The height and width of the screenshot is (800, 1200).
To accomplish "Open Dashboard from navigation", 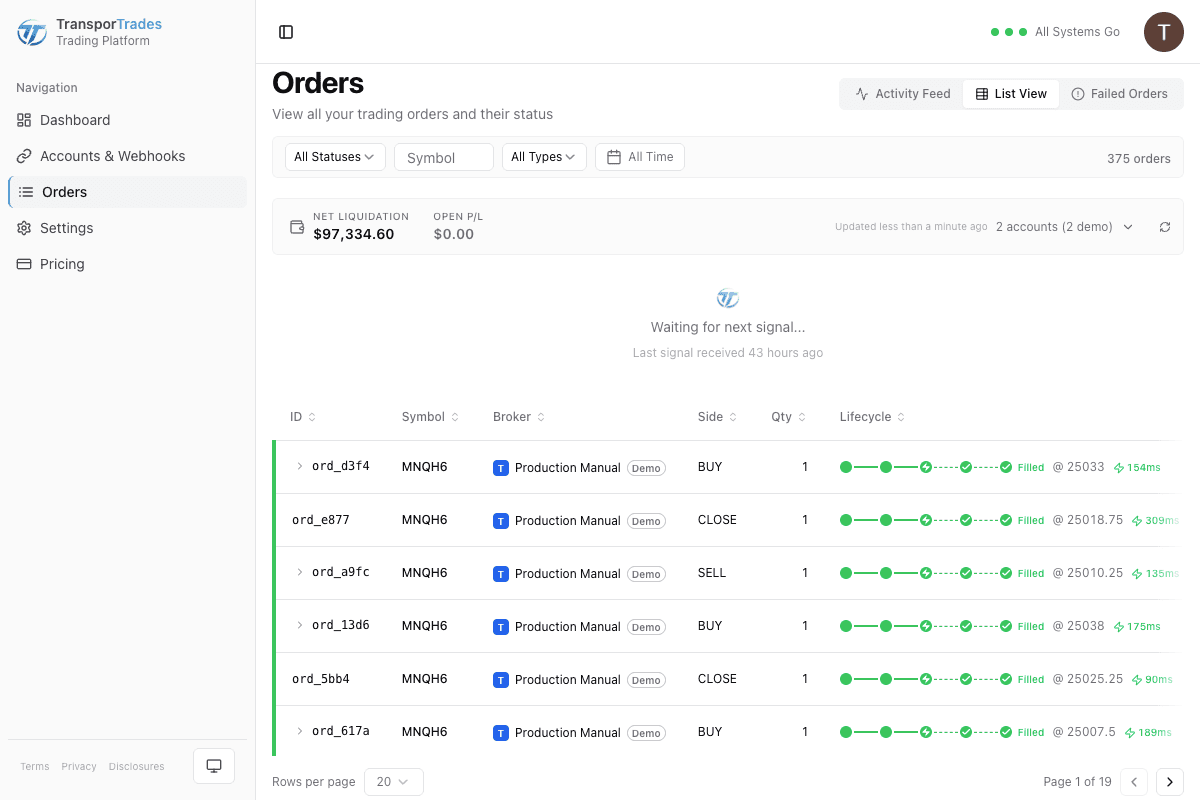I will (127, 120).
